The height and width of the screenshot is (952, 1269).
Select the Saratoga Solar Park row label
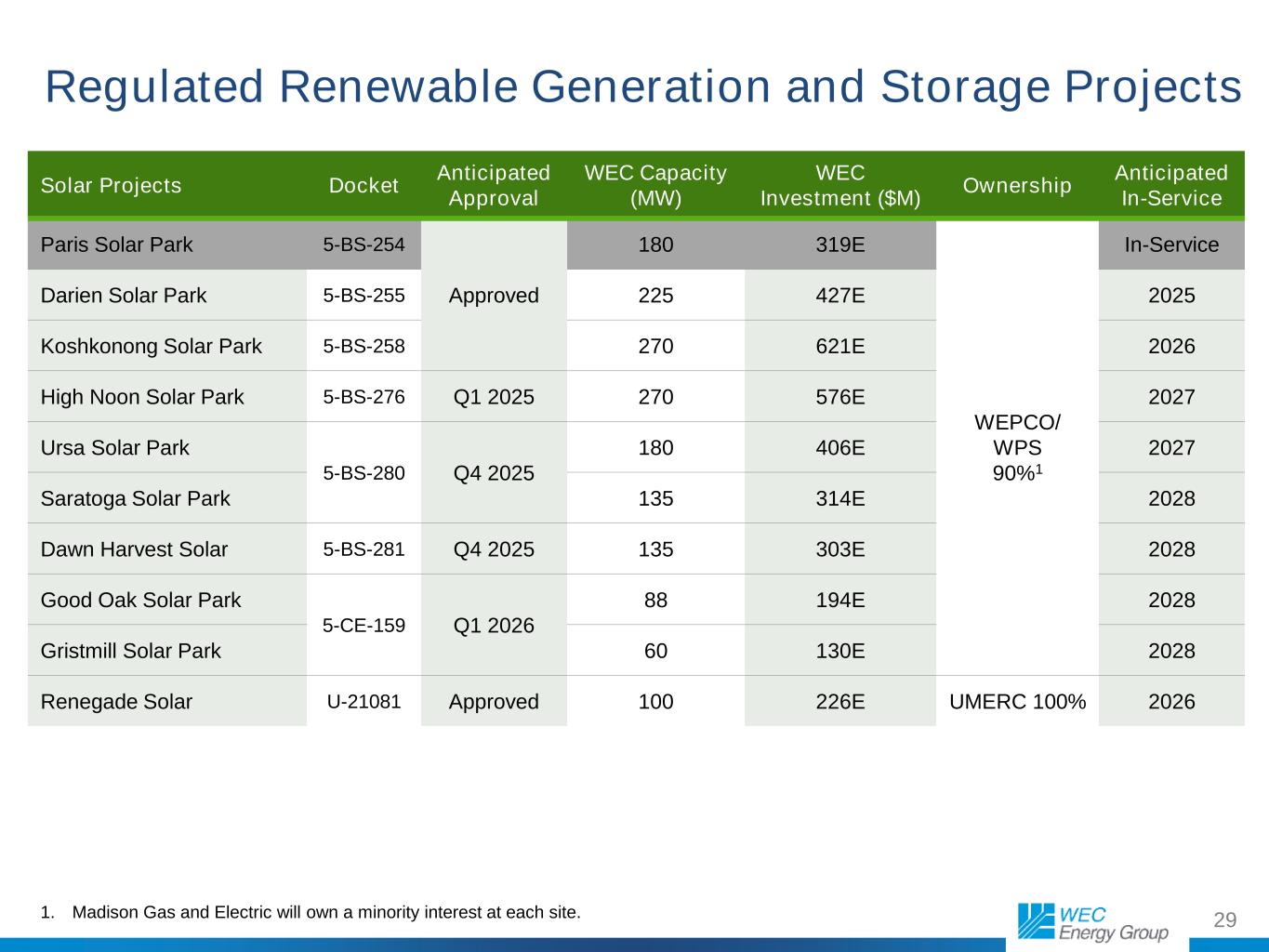pyautogui.click(x=136, y=498)
